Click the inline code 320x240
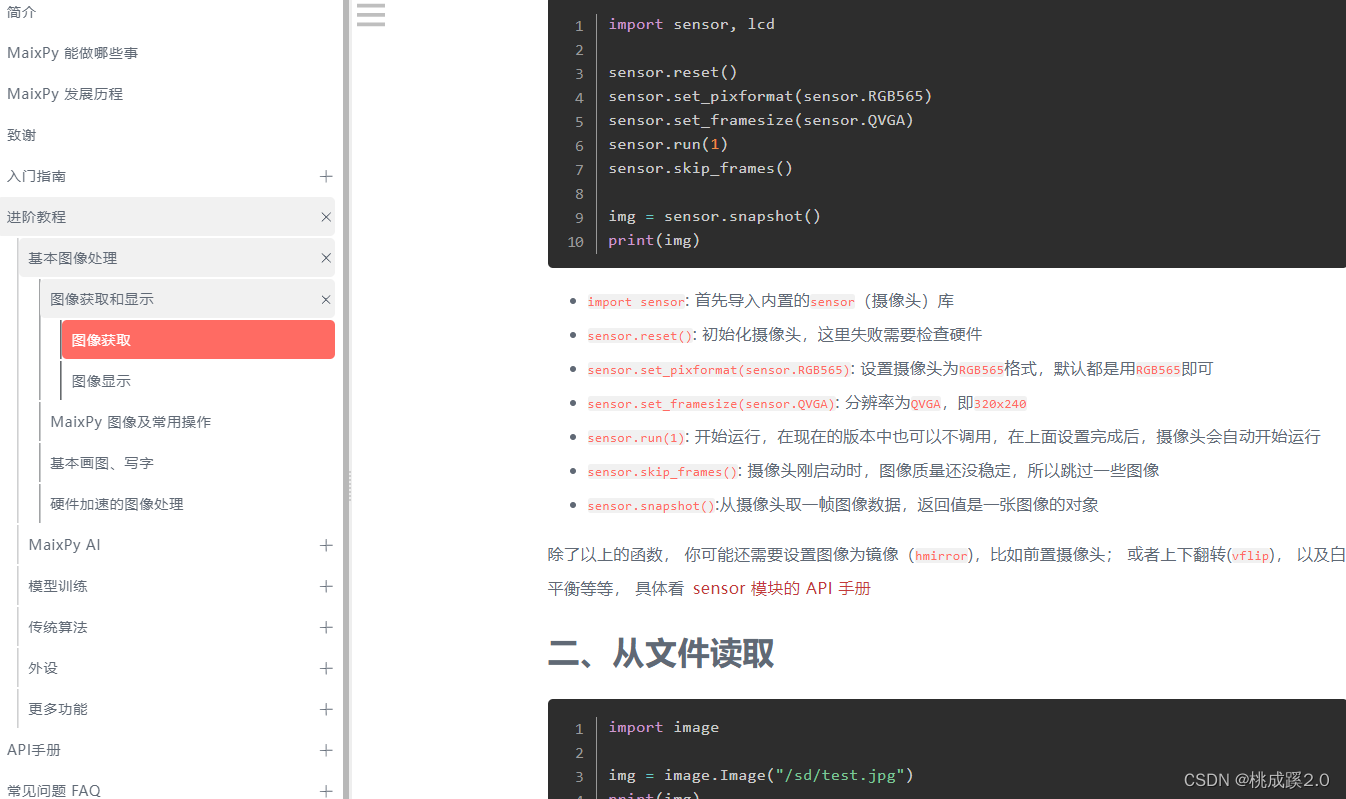This screenshot has width=1346, height=799. tap(1000, 404)
